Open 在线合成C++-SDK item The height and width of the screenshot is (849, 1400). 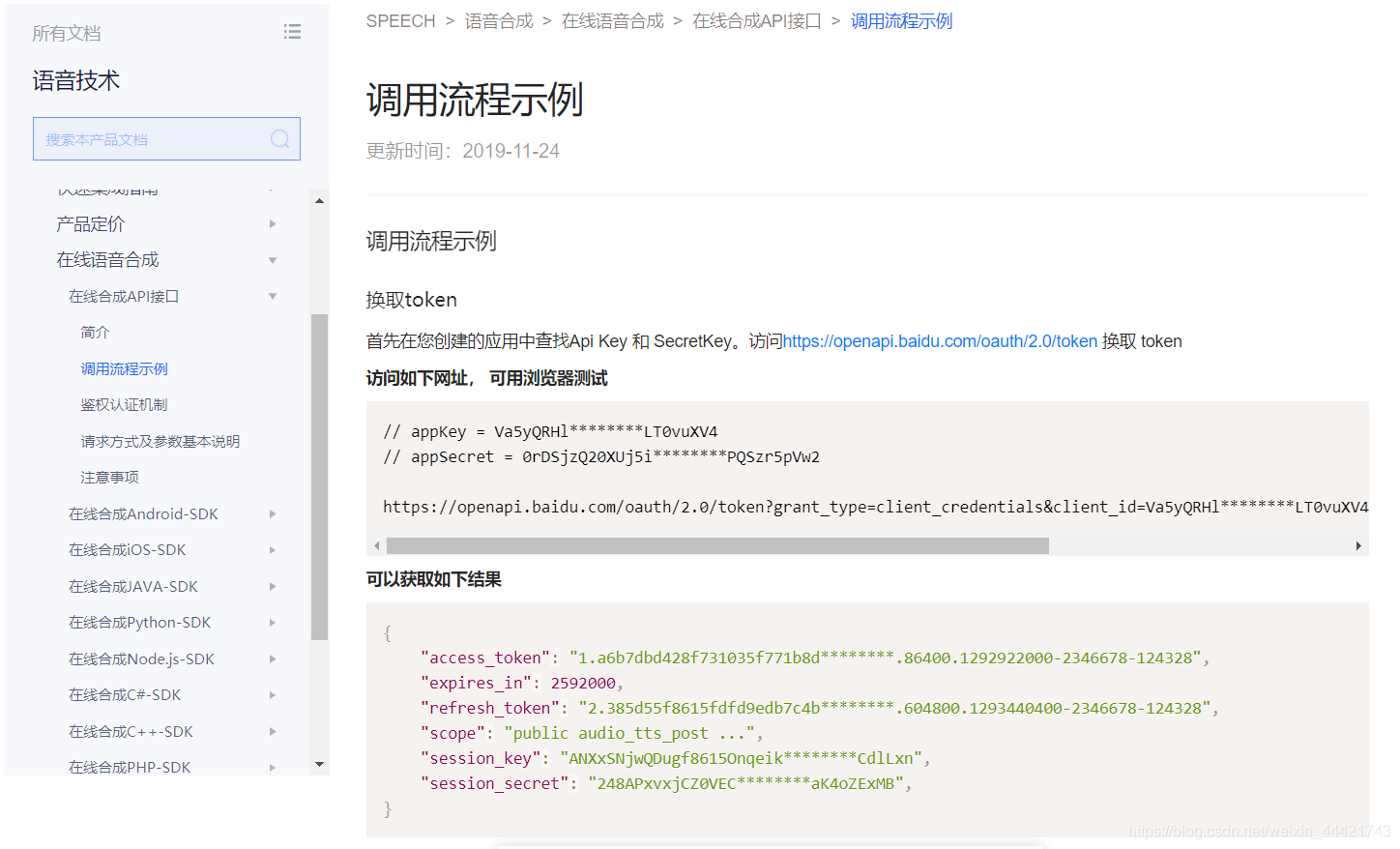131,732
